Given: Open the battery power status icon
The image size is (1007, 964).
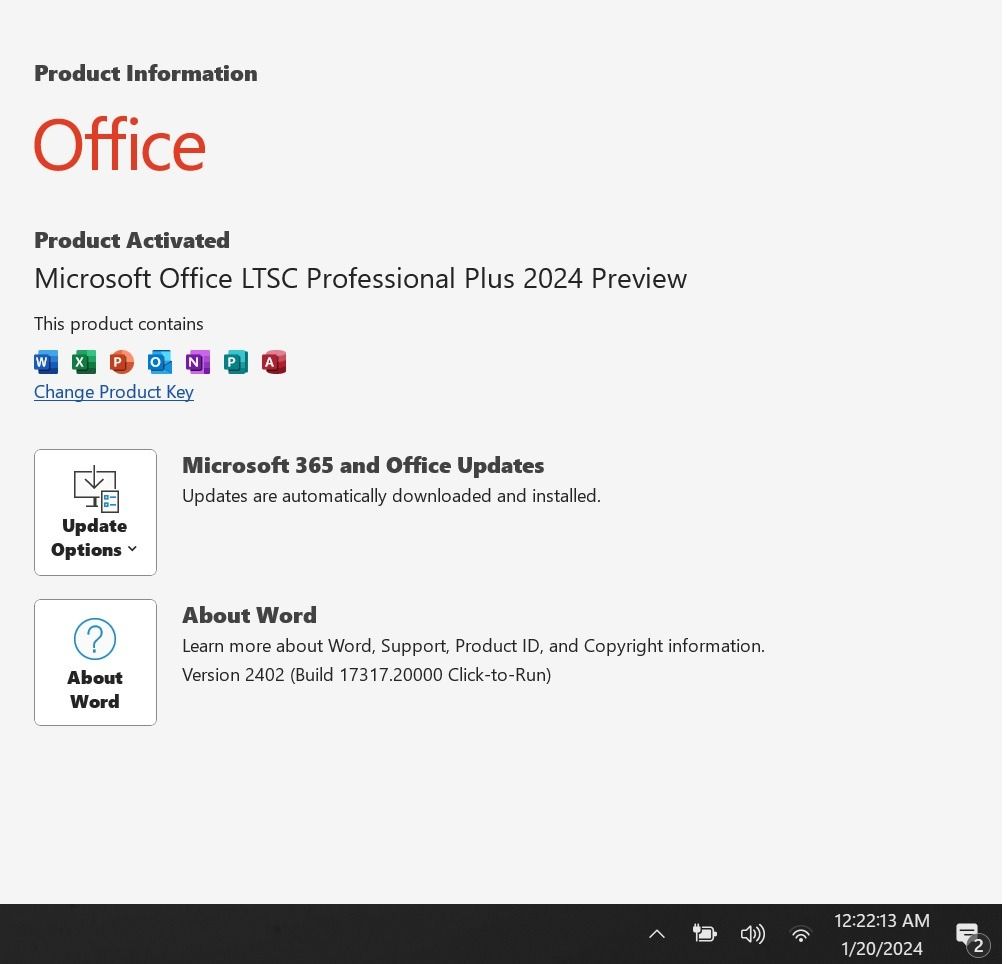Looking at the screenshot, I should pyautogui.click(x=705, y=934).
